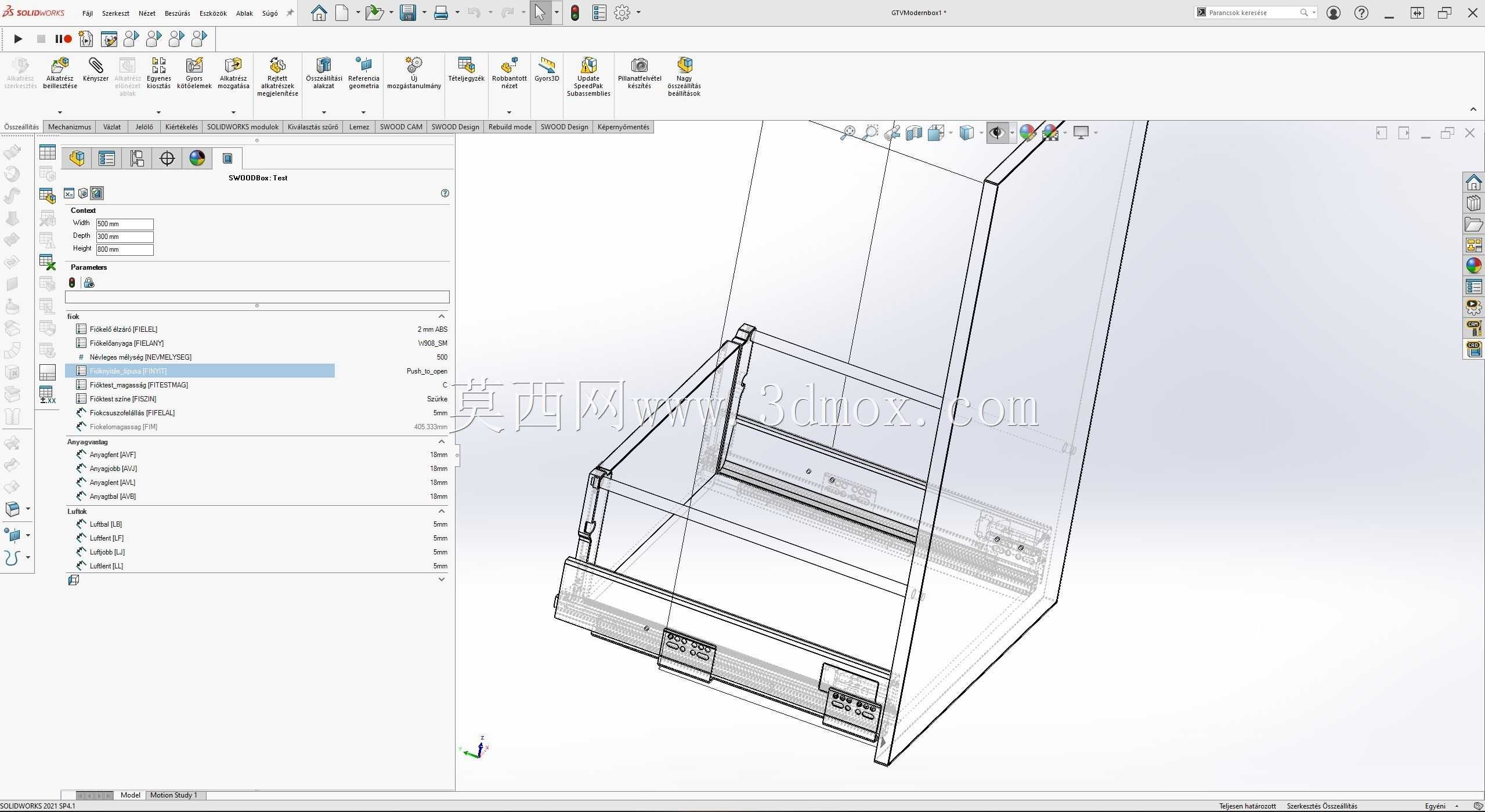1485x812 pixels.
Task: Open the Tételjegyzék tool
Action: point(466,70)
